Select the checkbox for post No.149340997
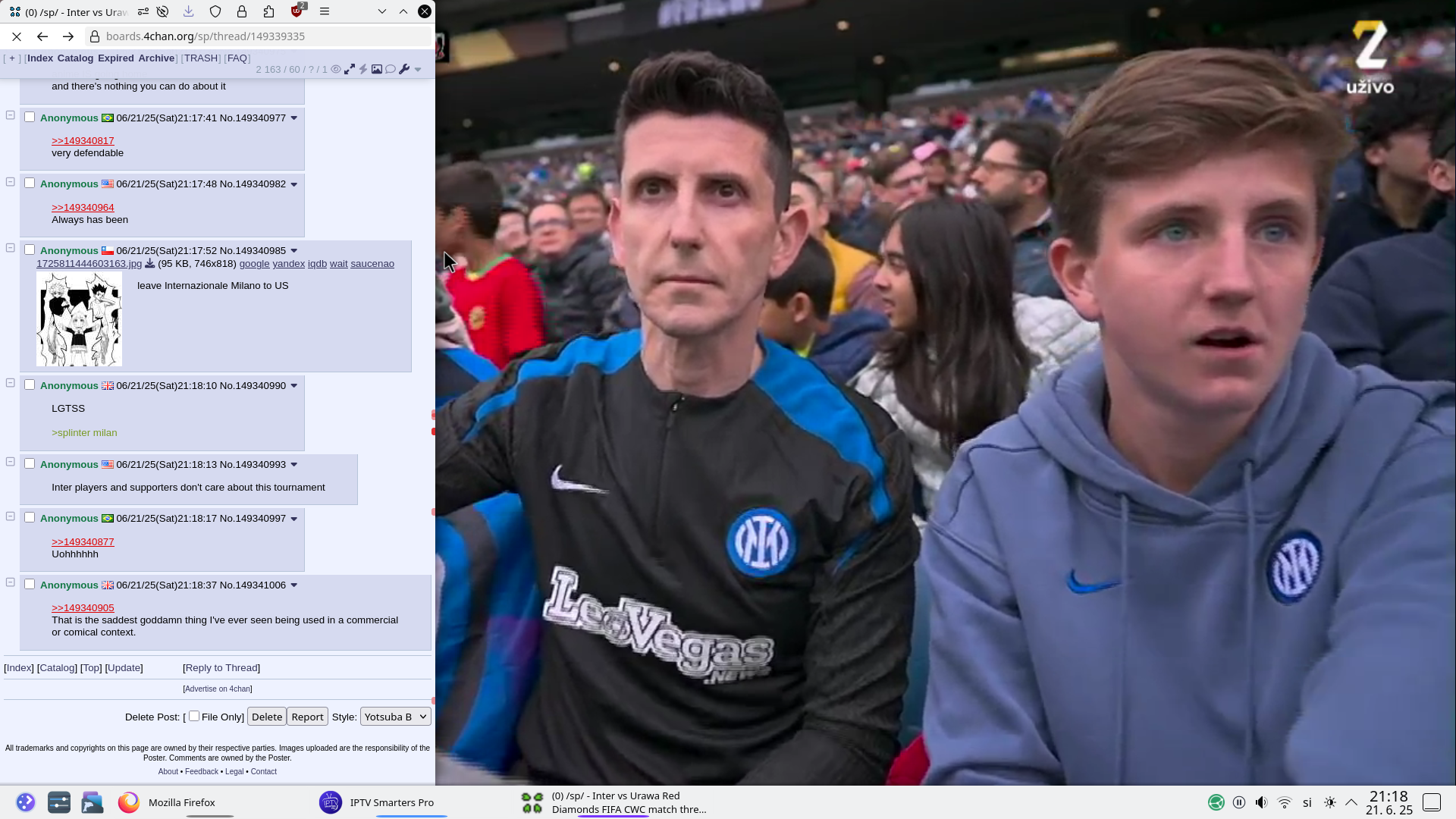The image size is (1456, 819). pyautogui.click(x=30, y=518)
